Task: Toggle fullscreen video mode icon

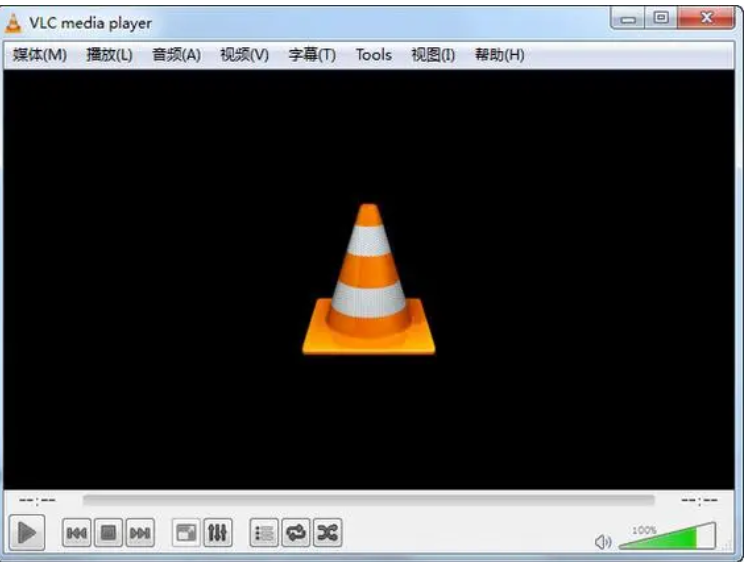Action: (x=186, y=533)
